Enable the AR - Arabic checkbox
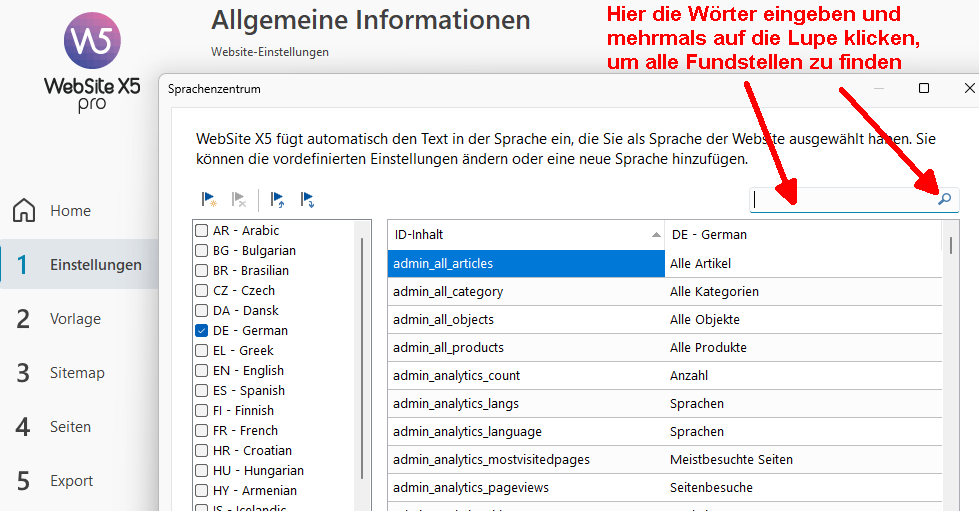This screenshot has width=979, height=511. (x=202, y=231)
